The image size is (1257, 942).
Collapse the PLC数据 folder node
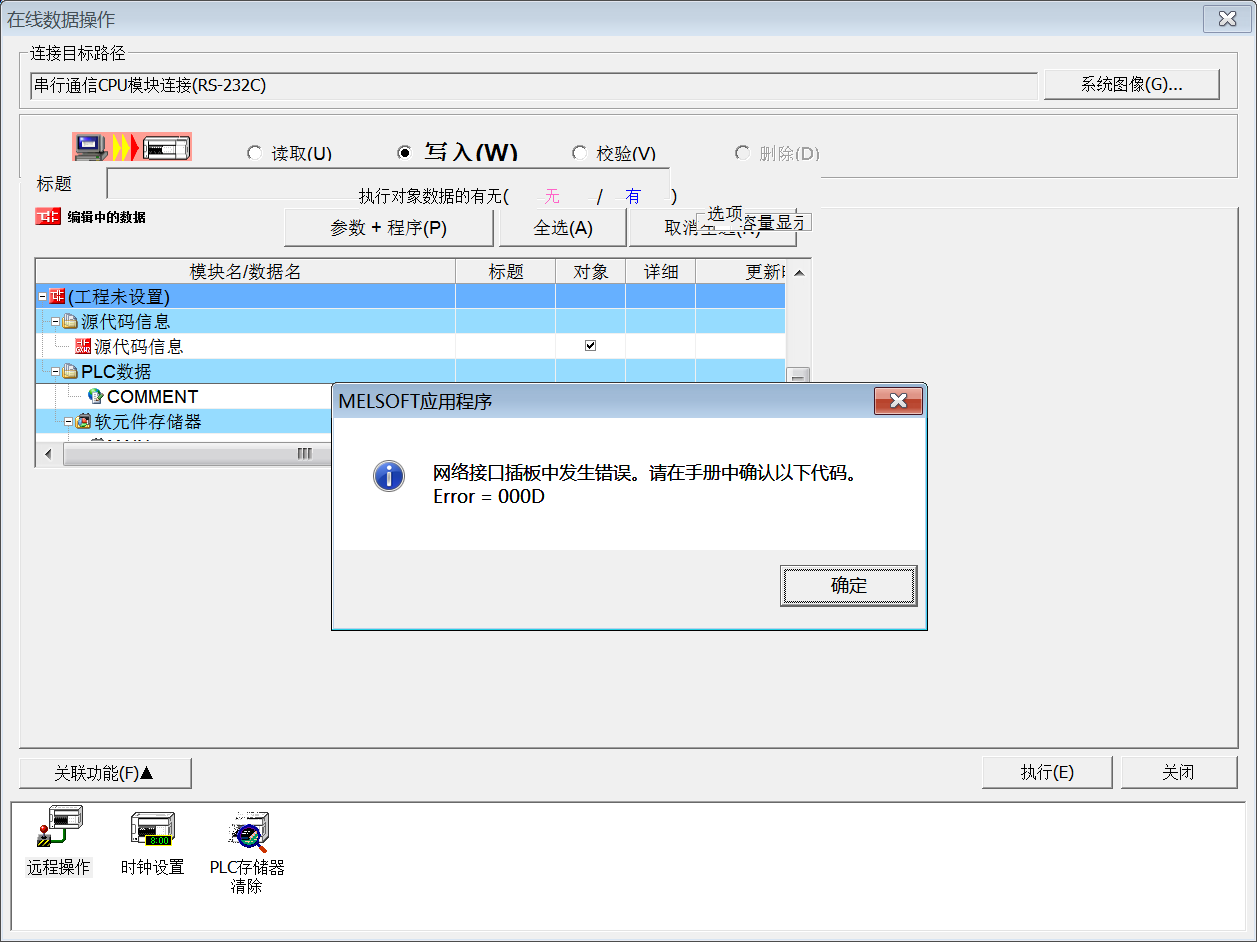(x=56, y=372)
